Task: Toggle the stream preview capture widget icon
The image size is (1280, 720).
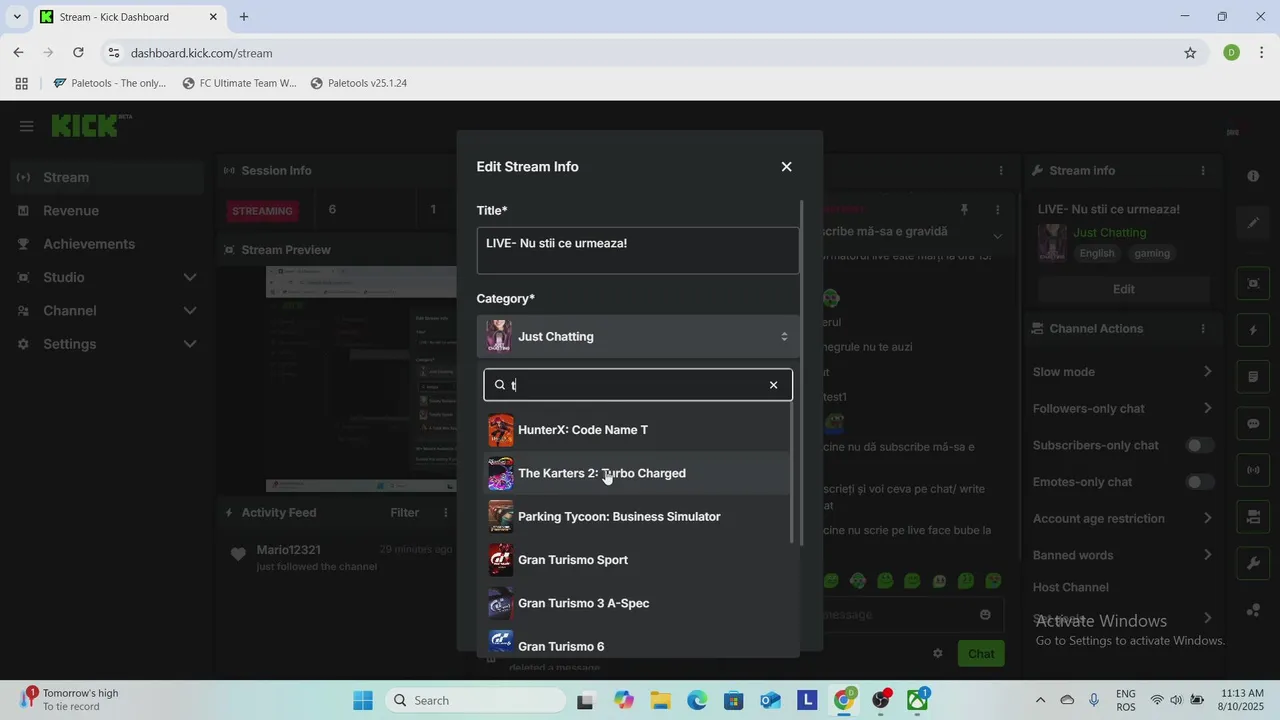Action: click(1253, 283)
